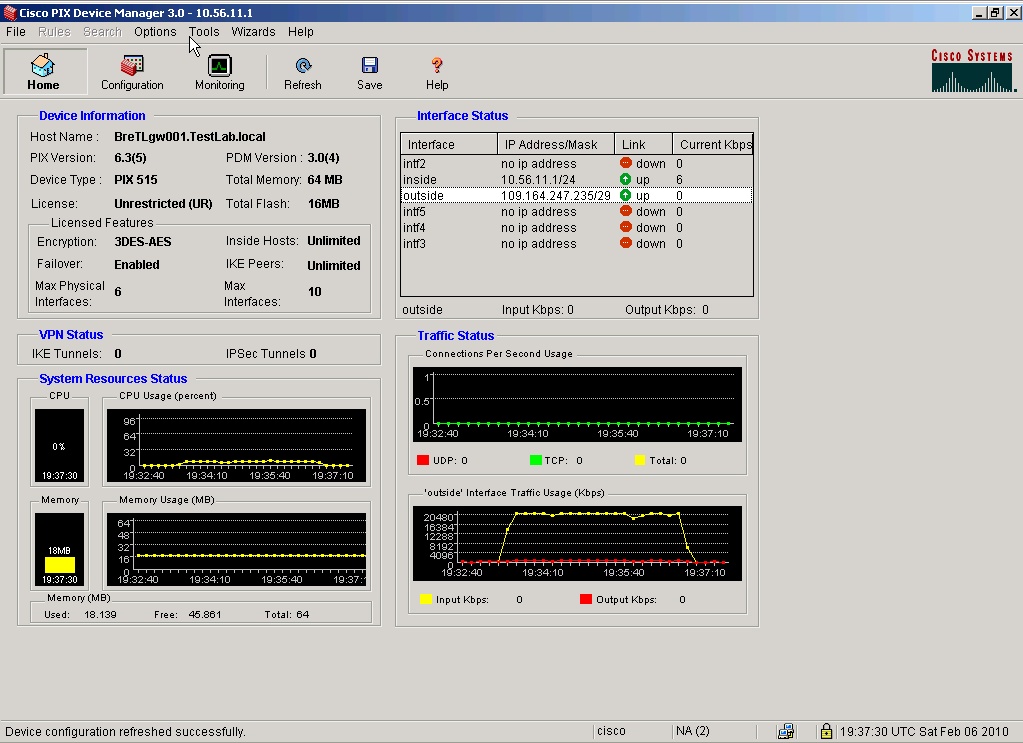
Task: Click the Current Kbps column header
Action: [x=714, y=145]
